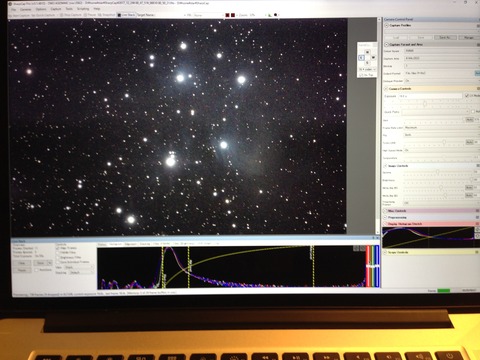Screen dimensions: 480x360
Task: Click the mount North direction button
Action: tap(367, 52)
